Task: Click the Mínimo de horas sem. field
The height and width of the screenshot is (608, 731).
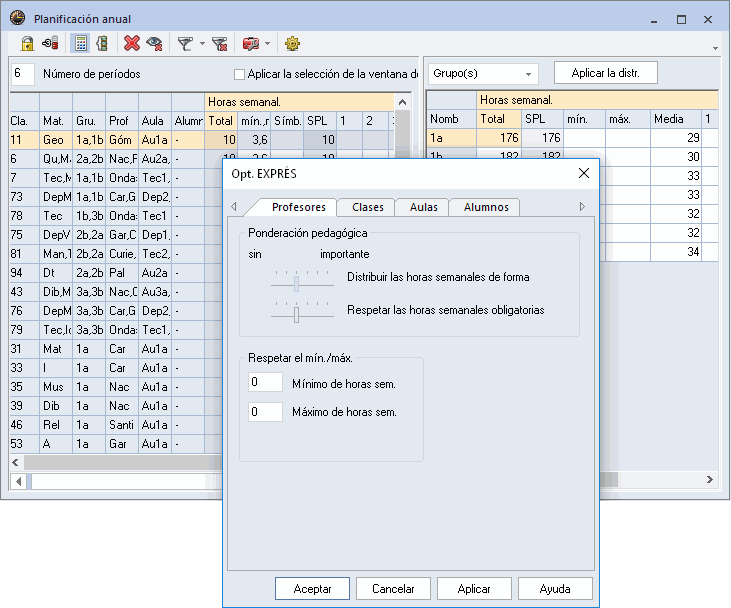Action: click(x=265, y=382)
